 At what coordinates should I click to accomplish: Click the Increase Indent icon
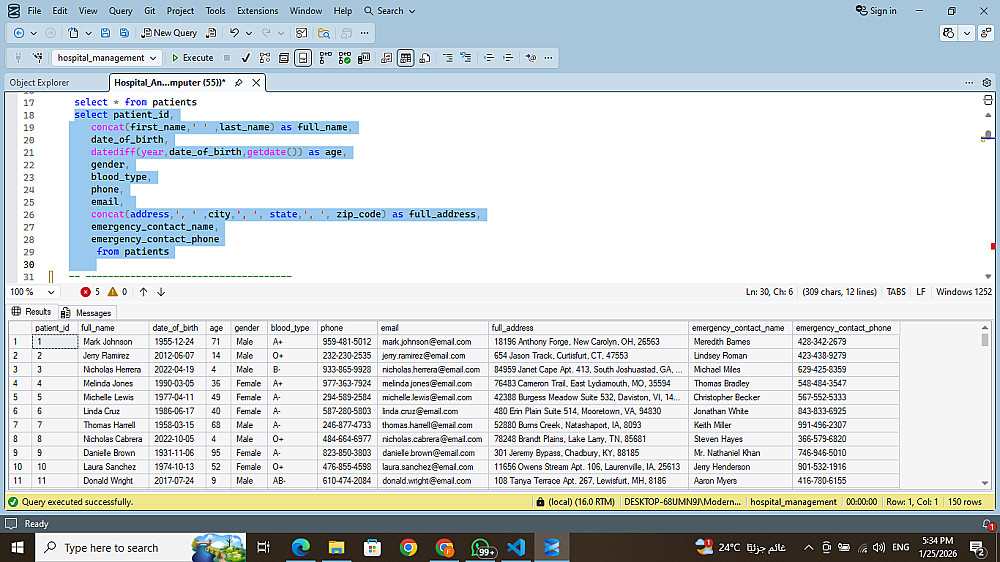tap(508, 57)
